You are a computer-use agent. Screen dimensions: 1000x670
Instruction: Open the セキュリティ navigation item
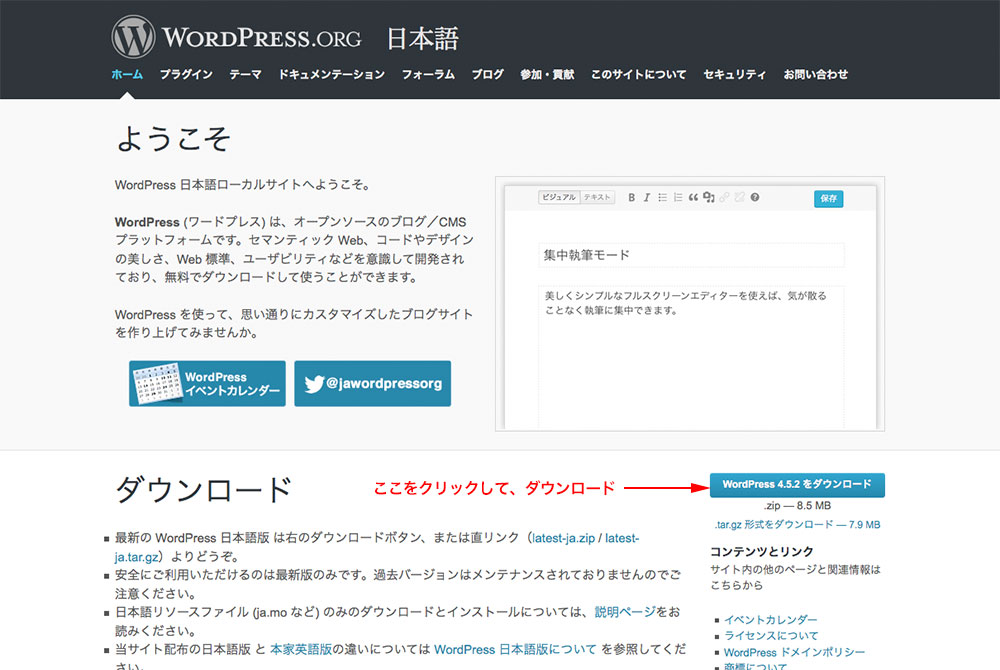click(735, 75)
